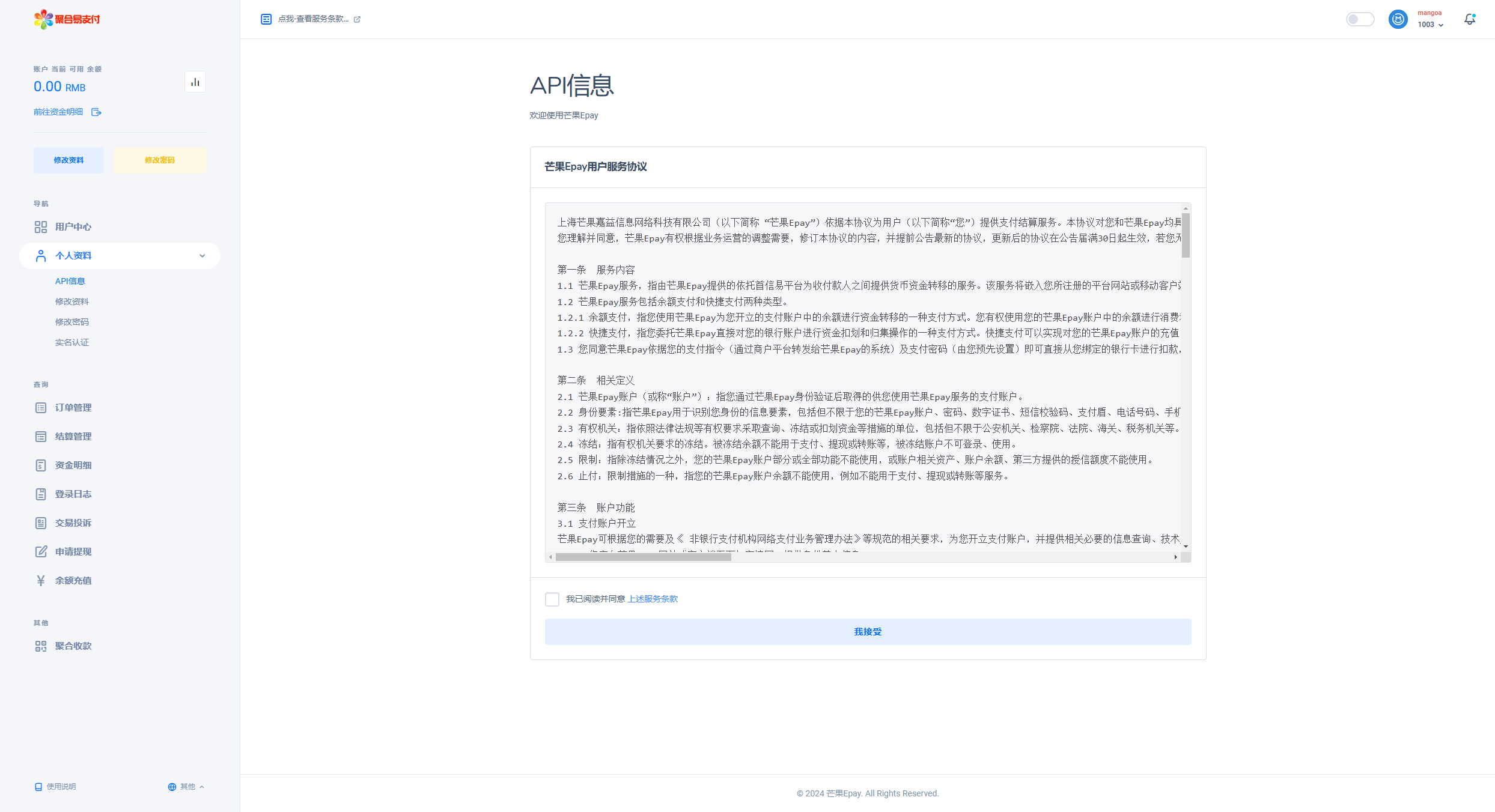Click the exit icon beside 前往资金明细
Screen dimensions: 1495x812
(96, 112)
